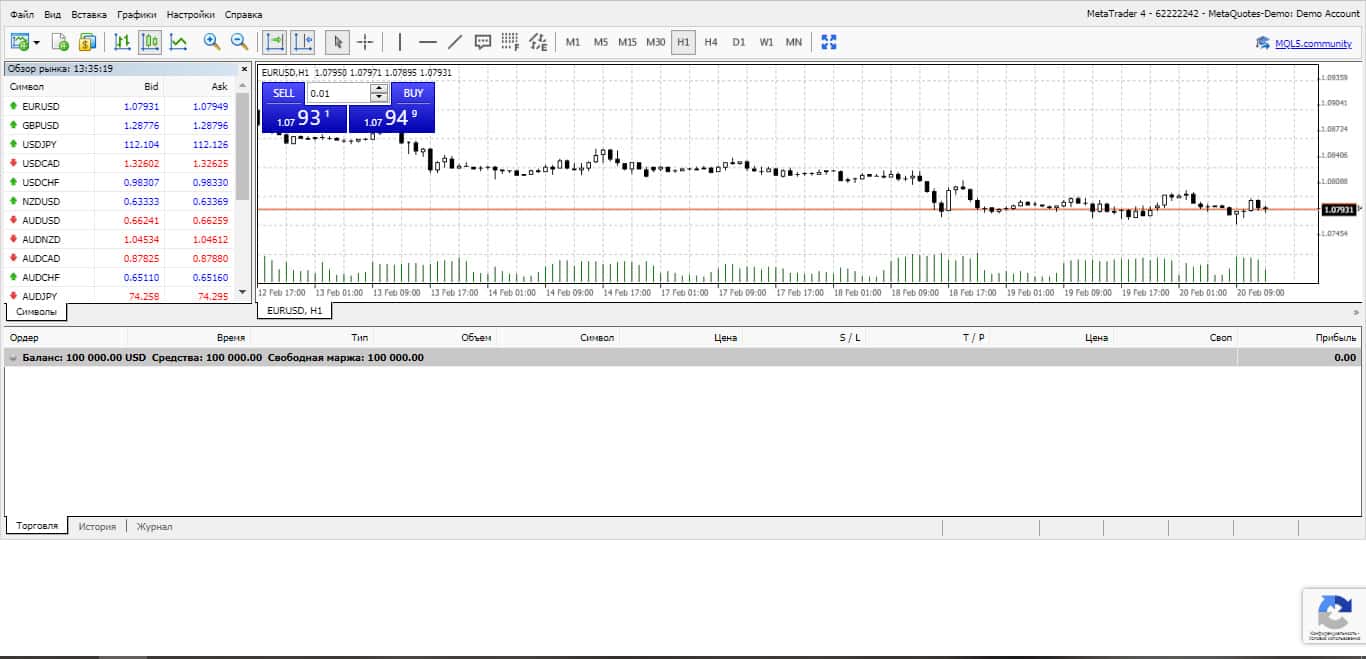1366x659 pixels.
Task: Open the Вставка menu
Action: [89, 15]
